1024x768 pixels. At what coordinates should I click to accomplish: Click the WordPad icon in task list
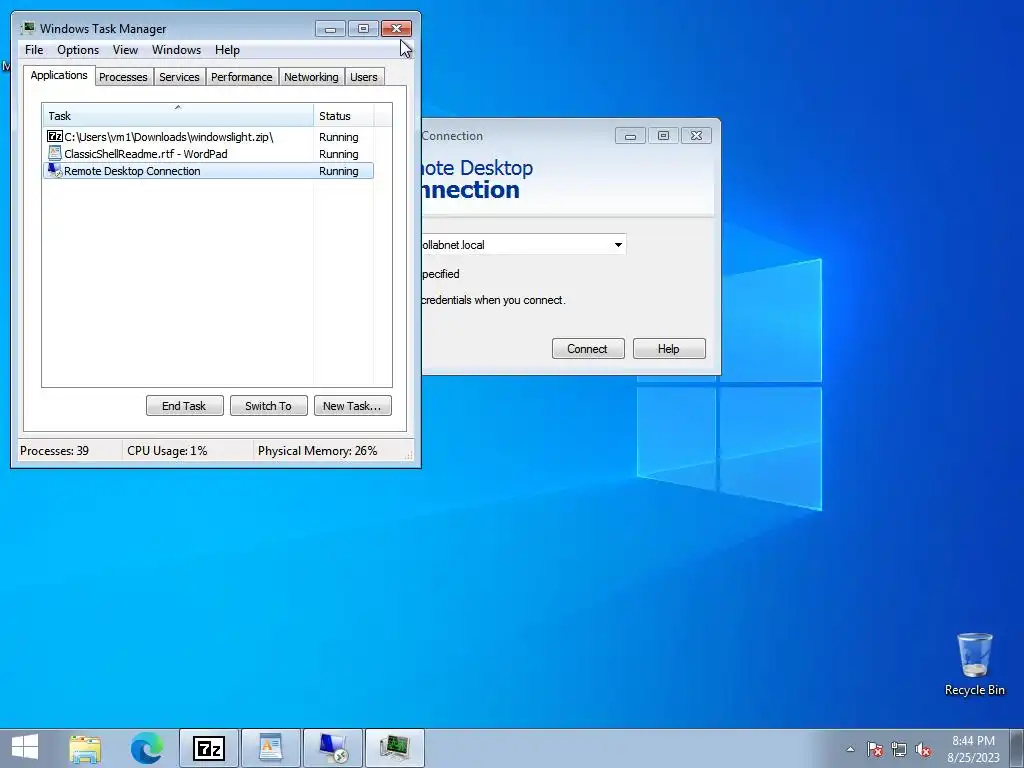tap(55, 153)
